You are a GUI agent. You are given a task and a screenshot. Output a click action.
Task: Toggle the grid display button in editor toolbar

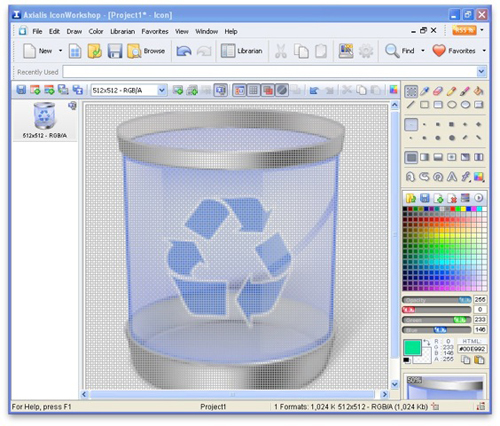253,90
